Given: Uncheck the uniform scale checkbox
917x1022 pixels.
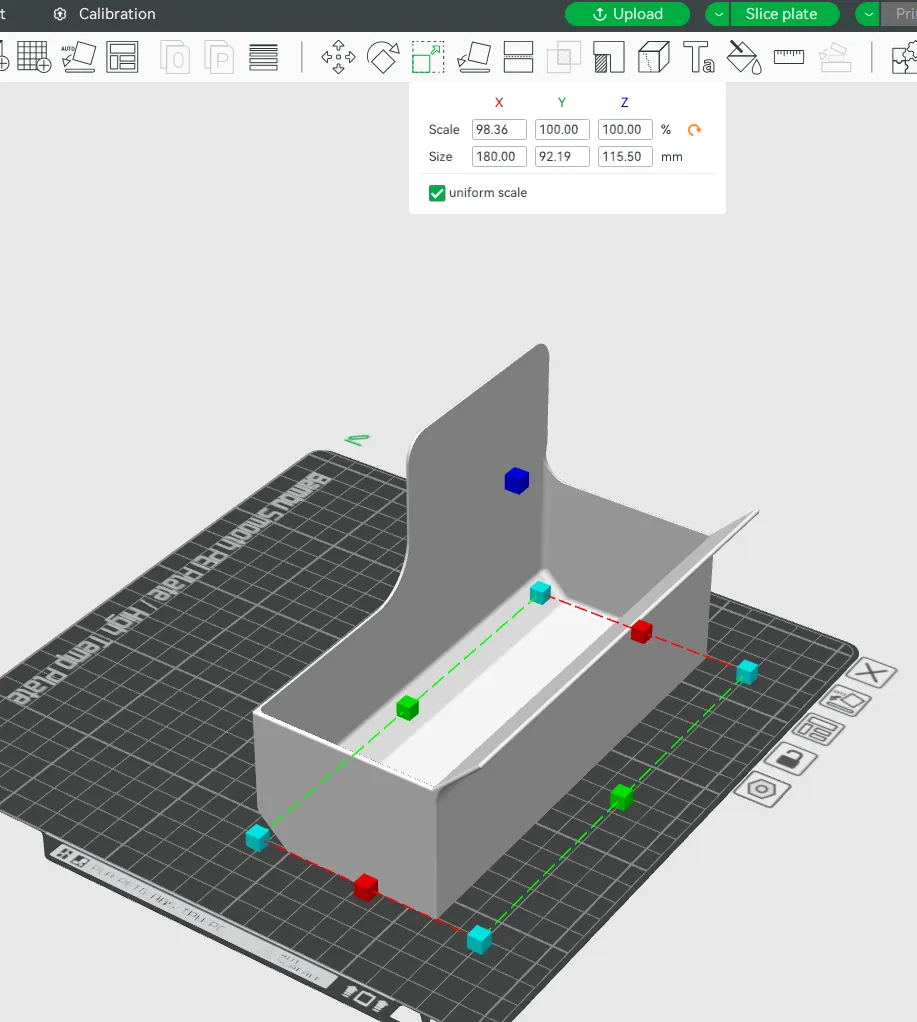Looking at the screenshot, I should (436, 192).
